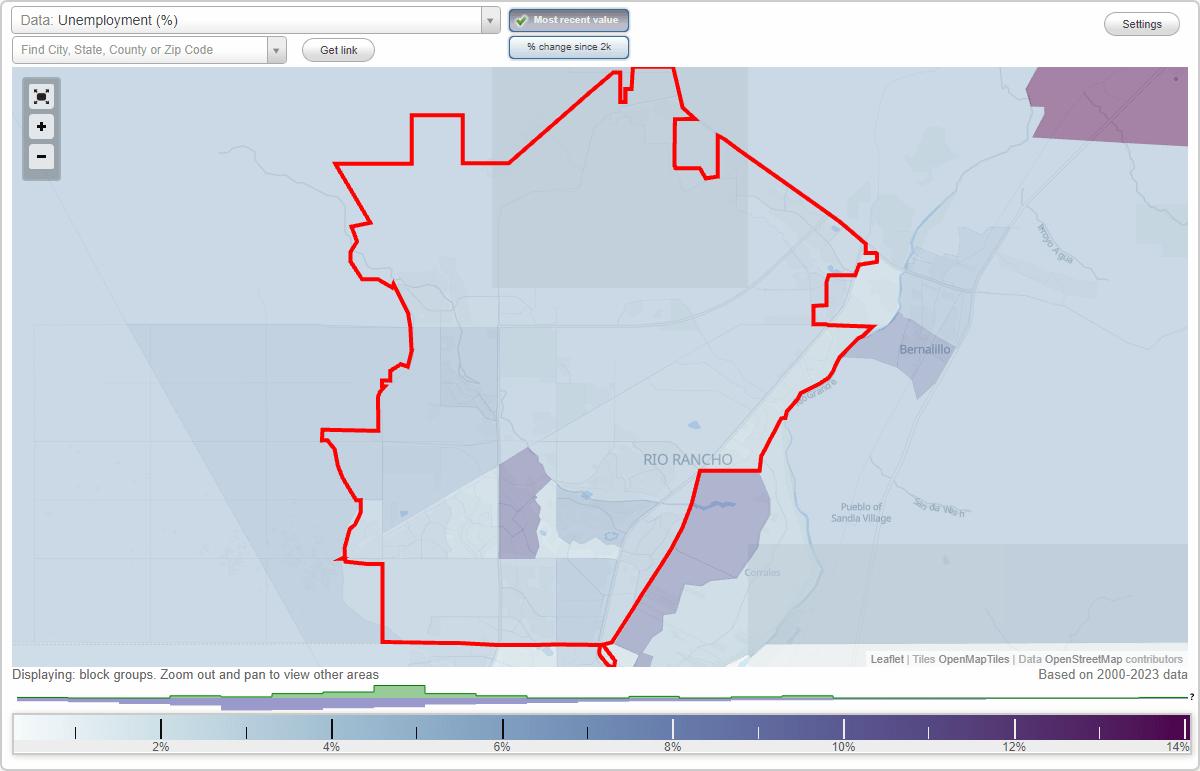Click the green checkmark on Most recent value

point(522,20)
